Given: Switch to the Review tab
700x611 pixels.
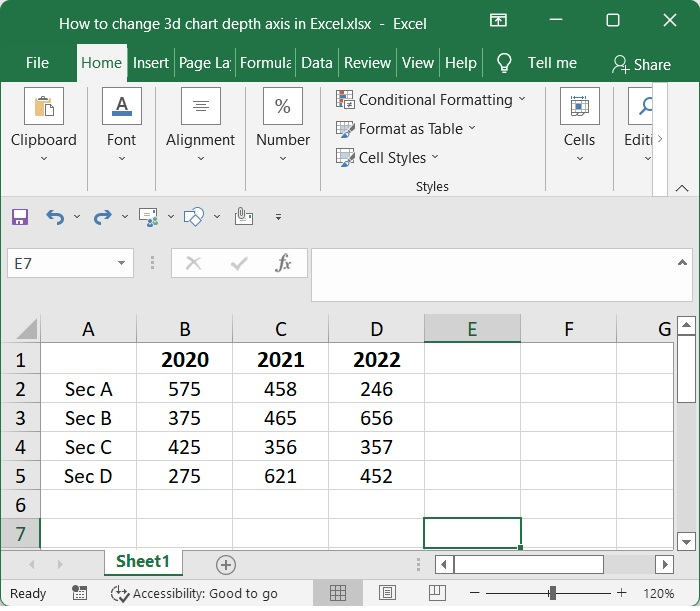Looking at the screenshot, I should 367,62.
